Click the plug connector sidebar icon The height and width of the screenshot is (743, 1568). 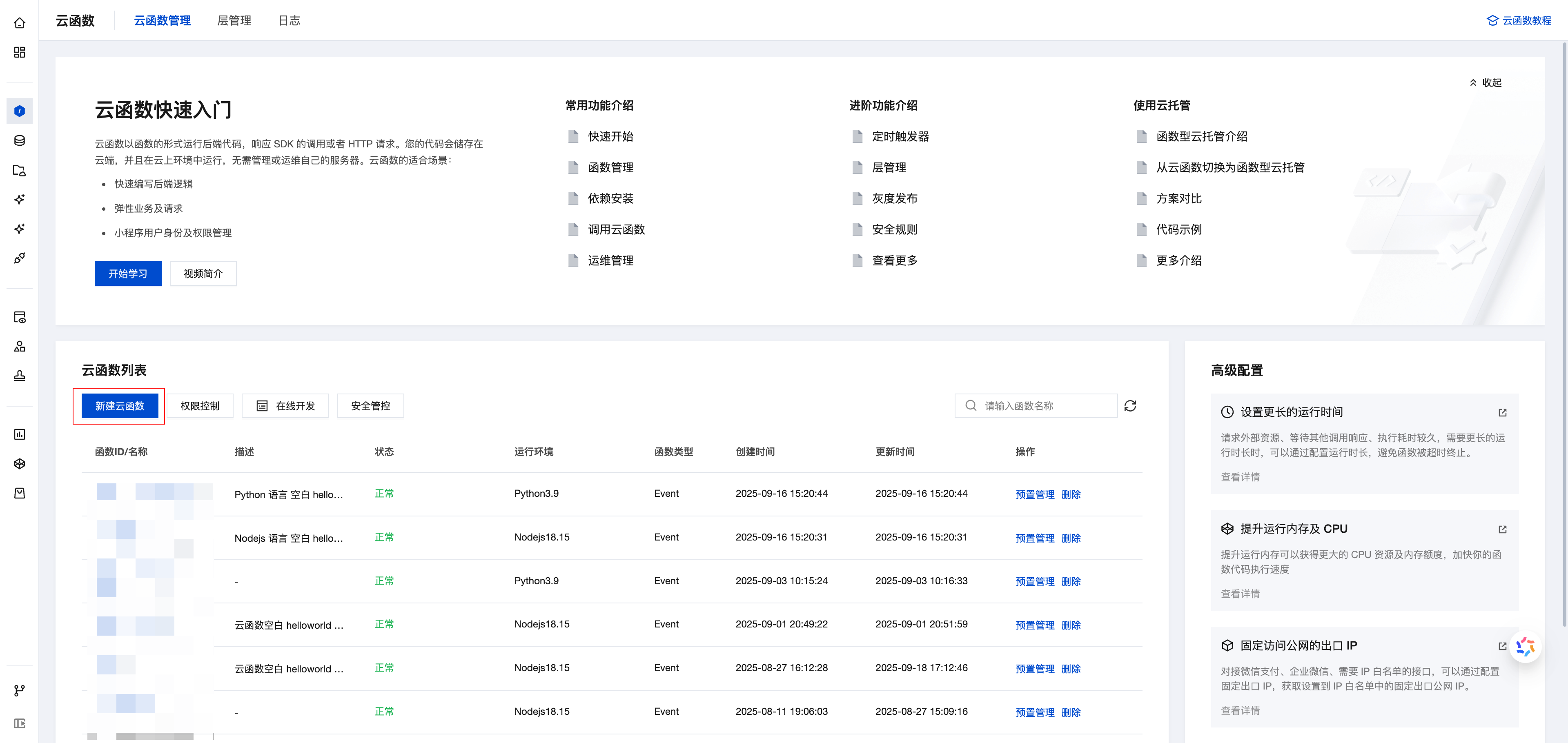[20, 258]
